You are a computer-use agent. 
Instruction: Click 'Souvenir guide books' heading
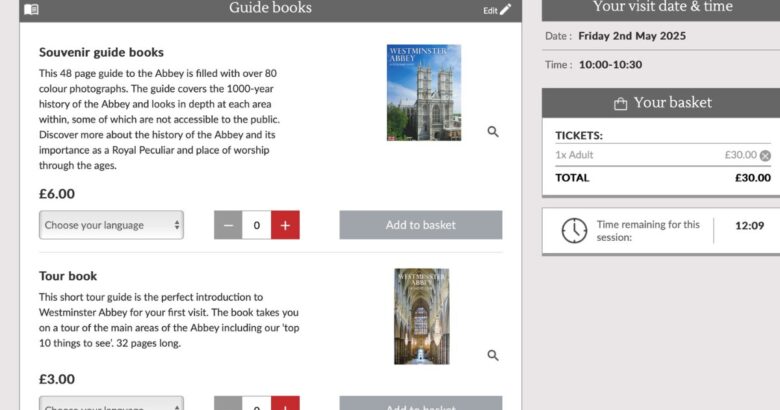pyautogui.click(x=101, y=52)
